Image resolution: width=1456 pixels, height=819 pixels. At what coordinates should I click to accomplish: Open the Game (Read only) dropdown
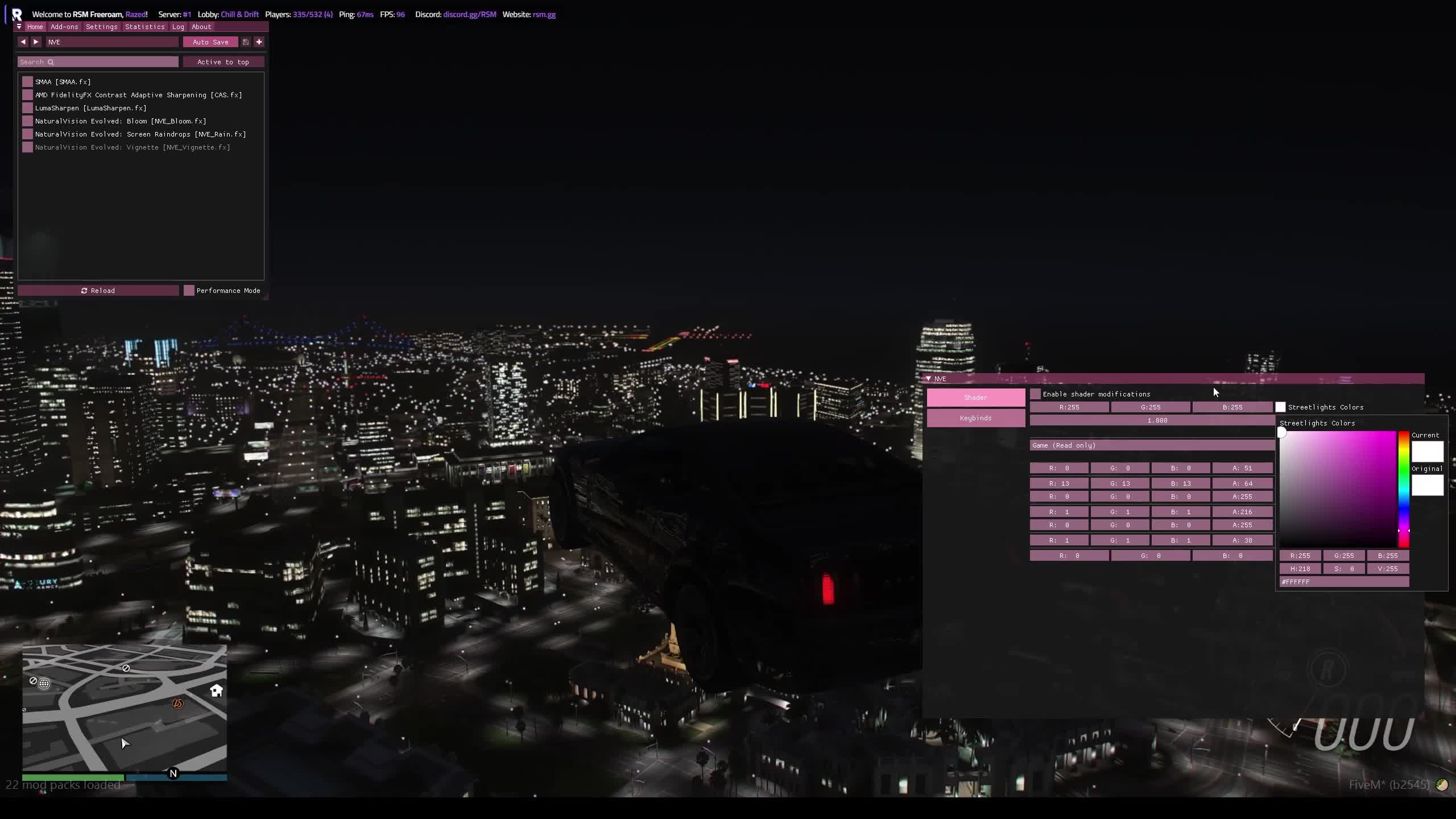tap(1151, 445)
